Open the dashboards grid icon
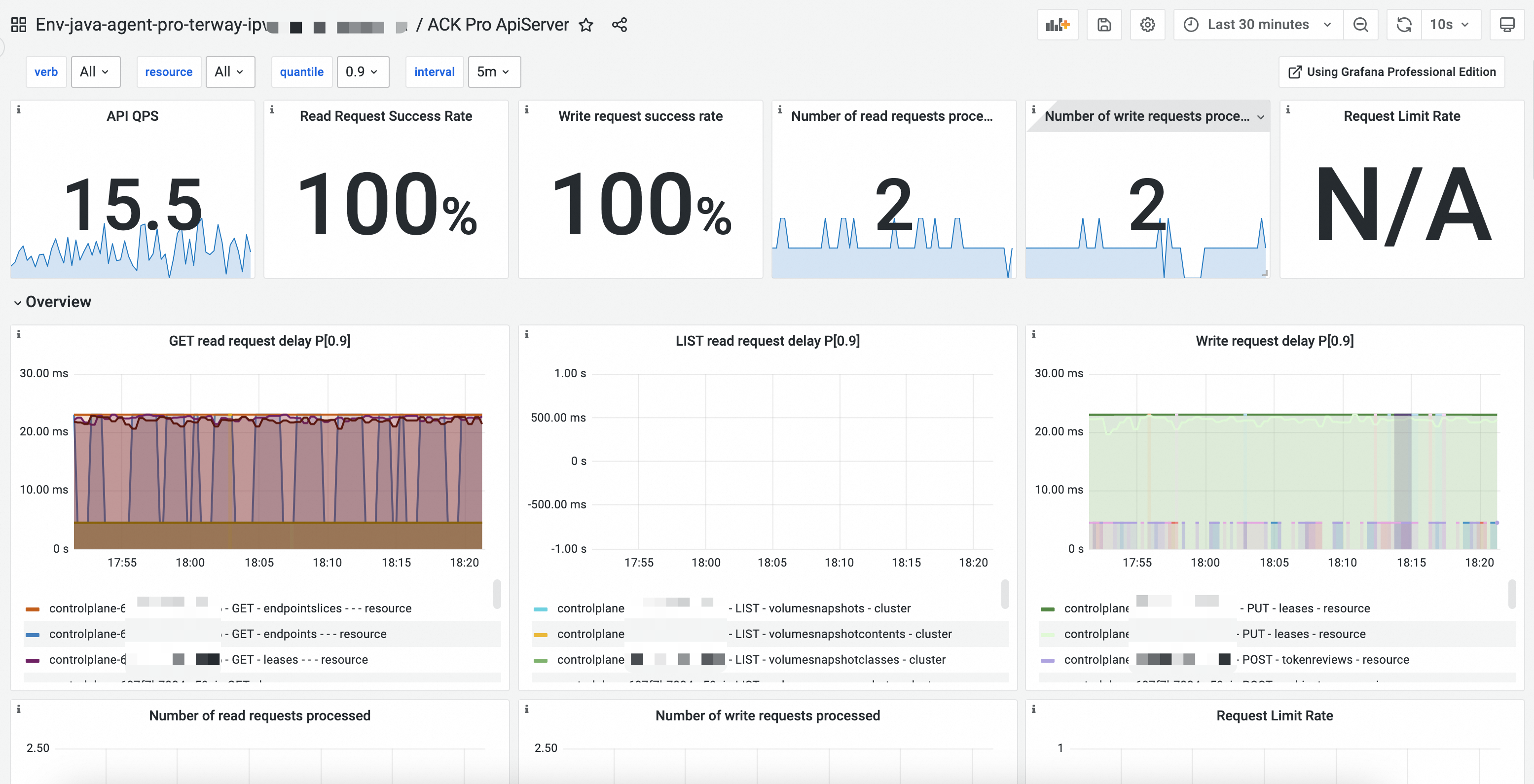Screen dimensions: 1534x784 (18, 24)
